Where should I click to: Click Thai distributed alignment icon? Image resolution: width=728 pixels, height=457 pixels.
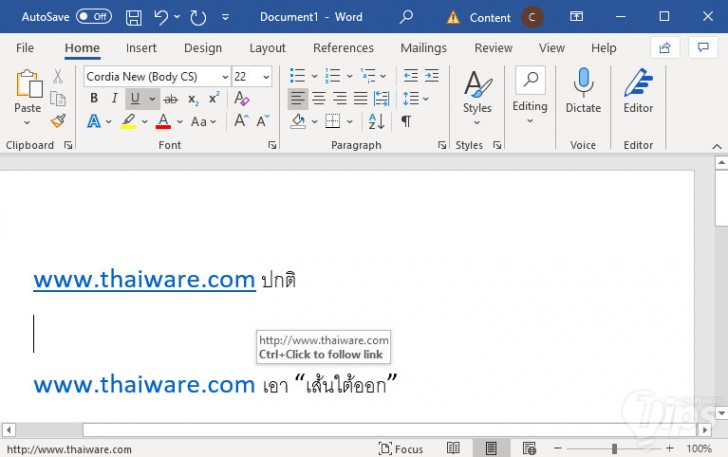click(382, 98)
